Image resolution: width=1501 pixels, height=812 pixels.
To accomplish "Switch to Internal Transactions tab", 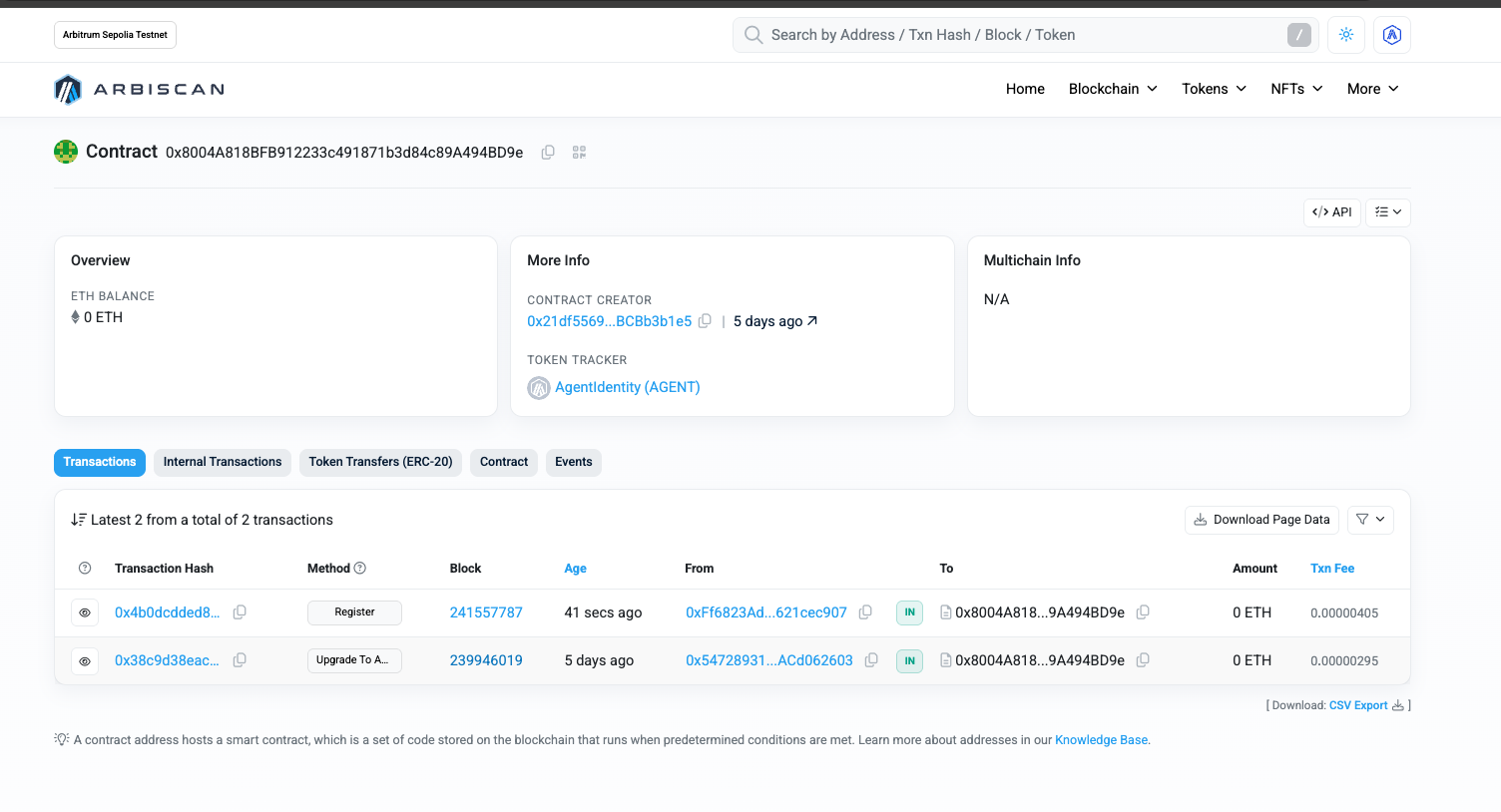I will click(223, 462).
